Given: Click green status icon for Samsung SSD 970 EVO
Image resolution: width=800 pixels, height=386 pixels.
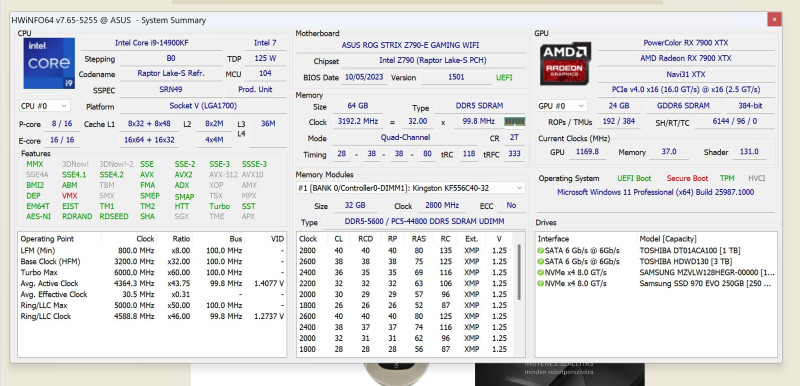Looking at the screenshot, I should click(540, 284).
